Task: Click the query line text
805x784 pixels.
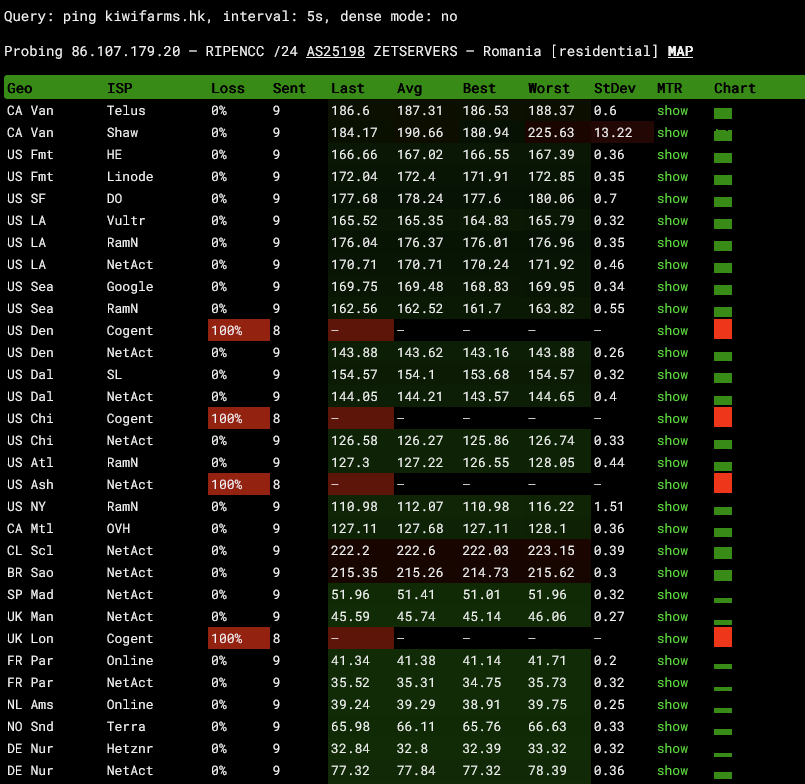Action: (x=231, y=16)
